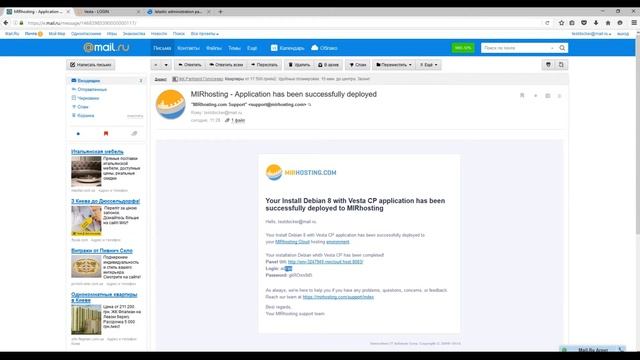
Task: Expand search options arrow in search box
Action: [x=552, y=48]
